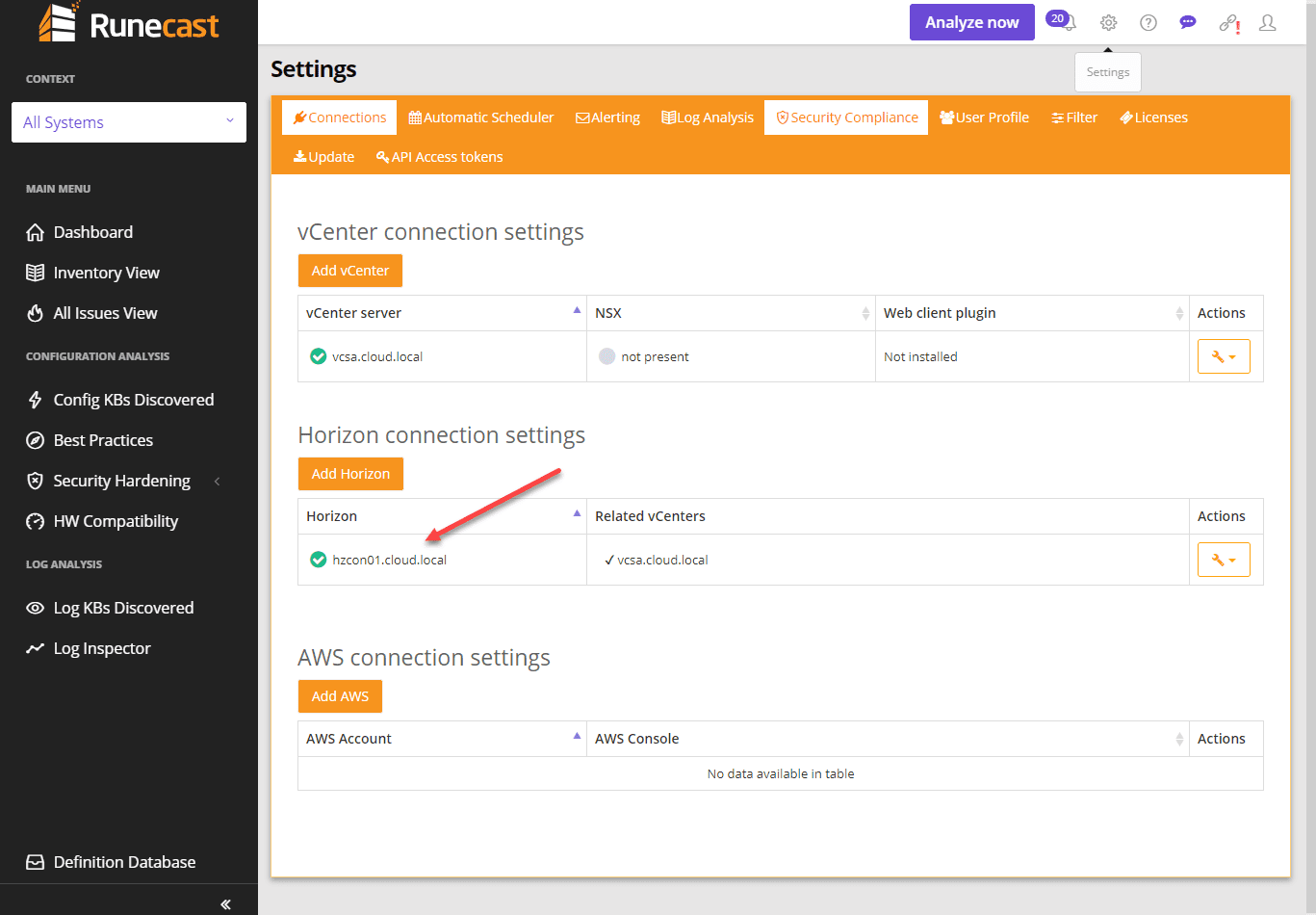Switch to the Security Compliance tab
Screen dimensions: 1316x915
click(x=846, y=118)
